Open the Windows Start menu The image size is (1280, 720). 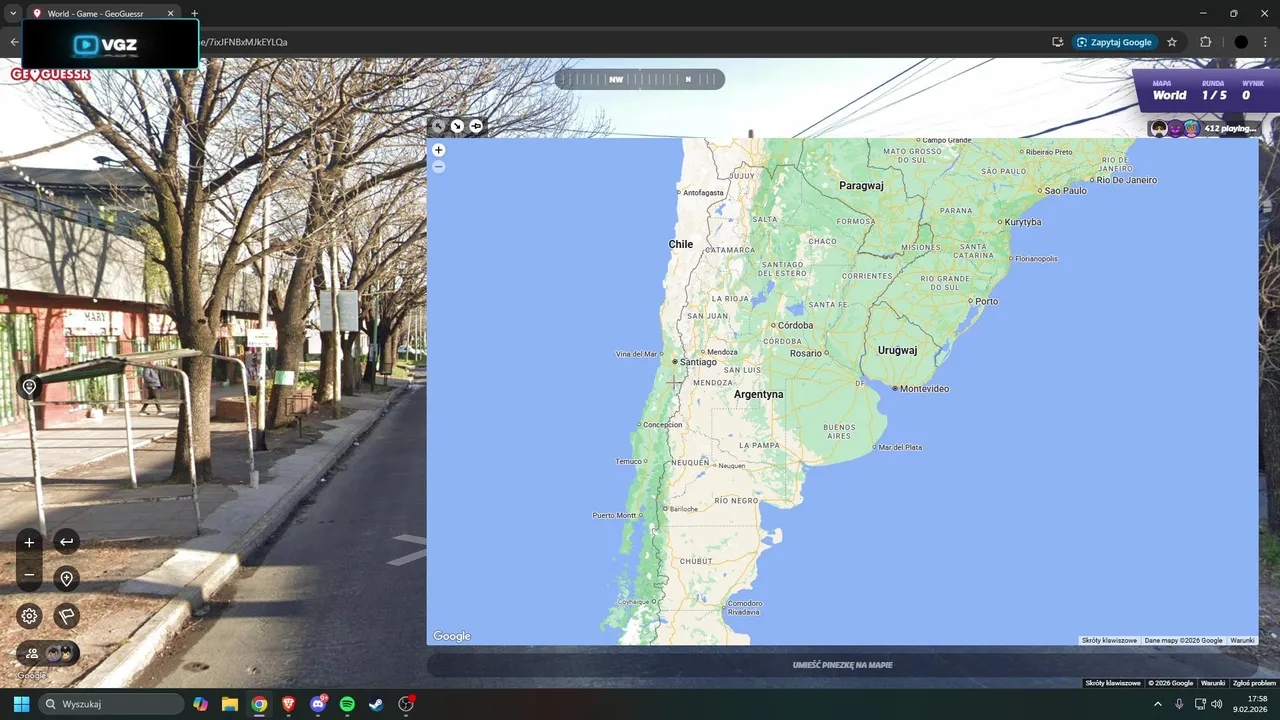pyautogui.click(x=22, y=704)
